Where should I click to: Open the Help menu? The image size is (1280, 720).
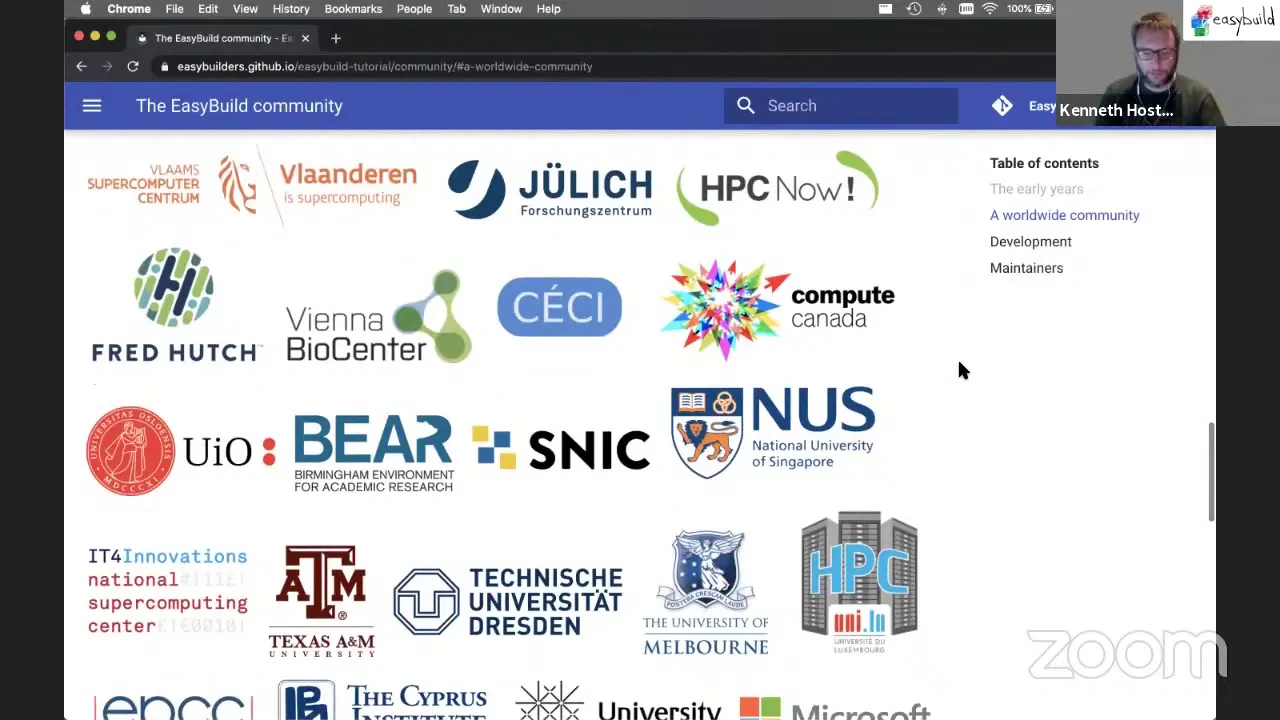548,9
